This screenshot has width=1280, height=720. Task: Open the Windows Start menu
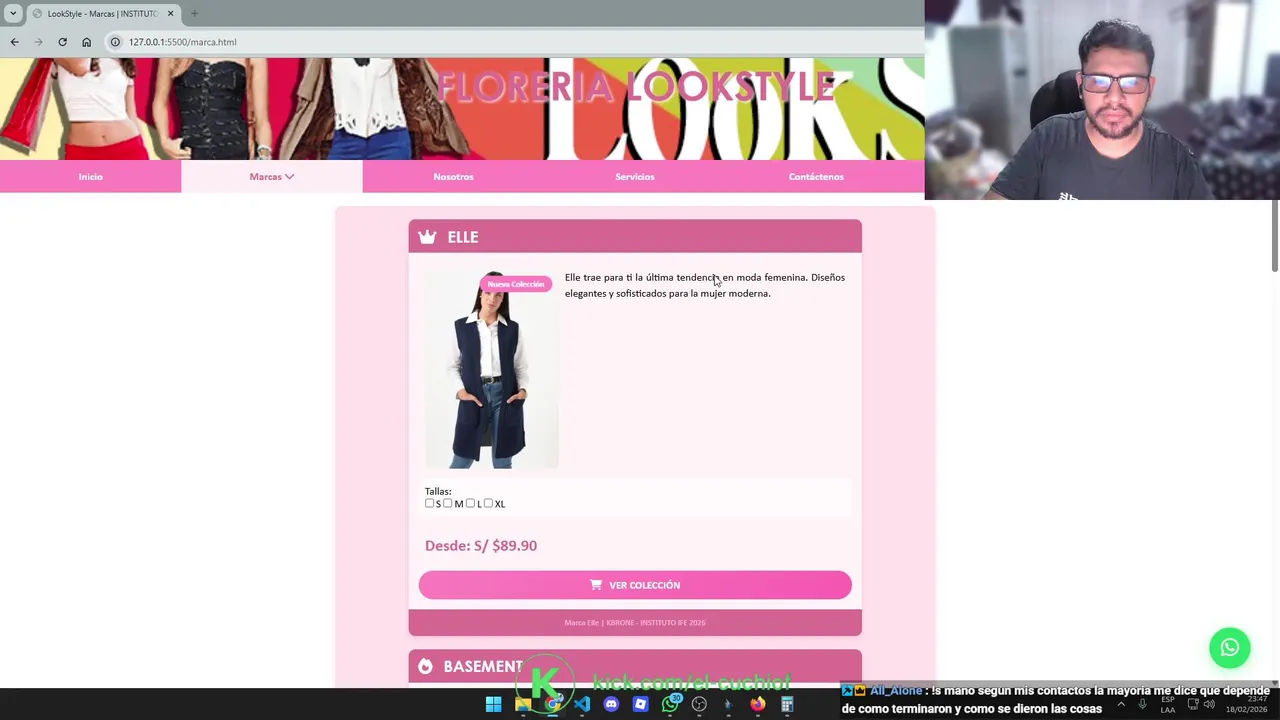click(x=493, y=704)
